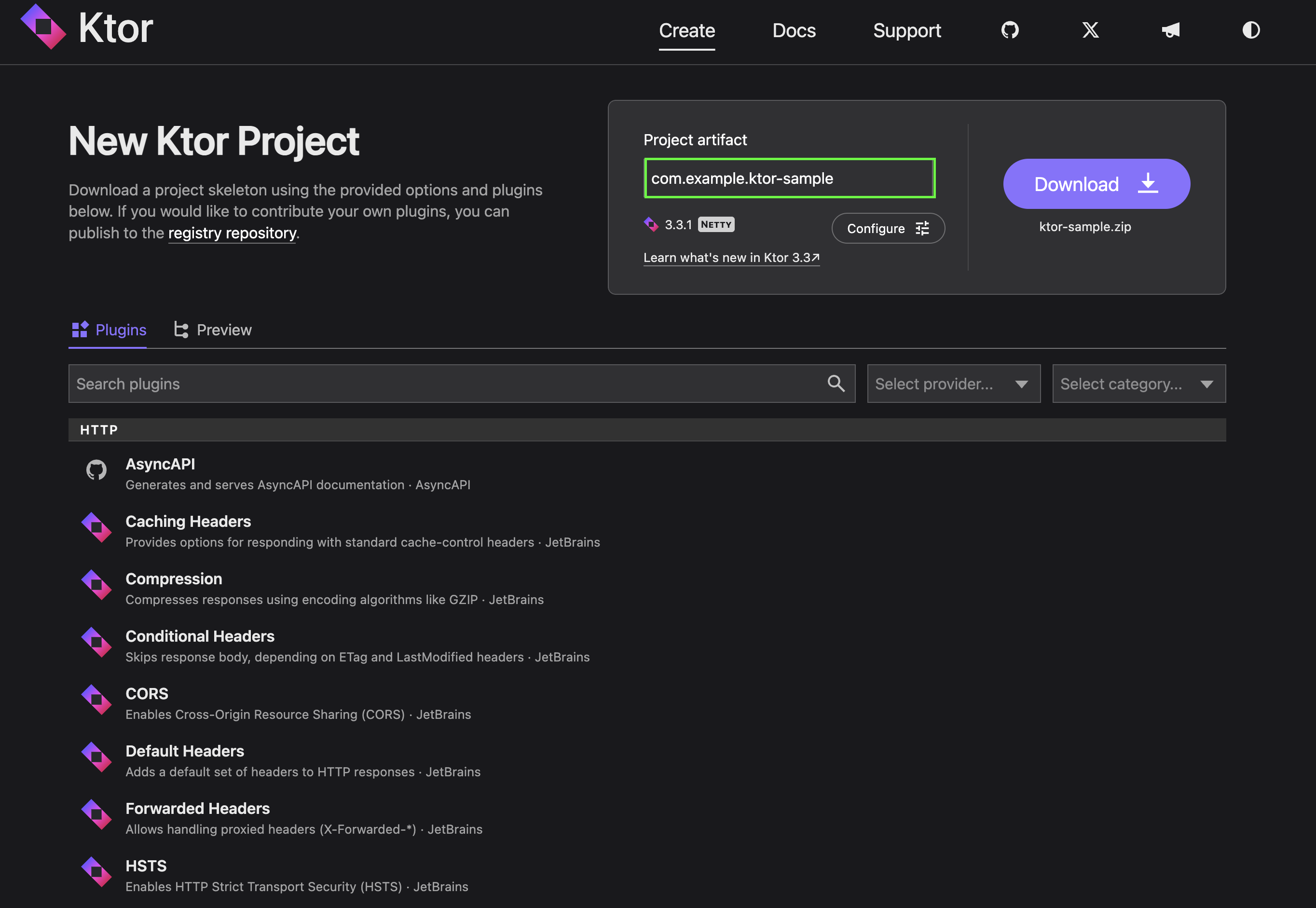The image size is (1316, 908).
Task: Click the GitHub icon next to AsyncAPI plugin
Action: [96, 470]
